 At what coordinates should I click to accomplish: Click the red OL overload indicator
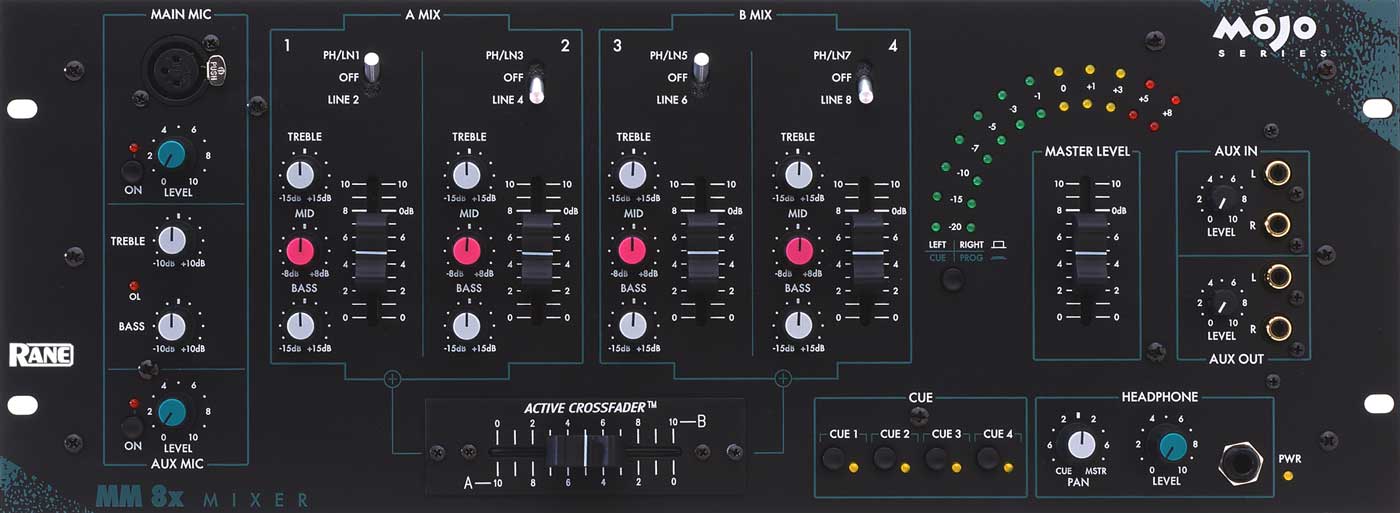(x=133, y=285)
